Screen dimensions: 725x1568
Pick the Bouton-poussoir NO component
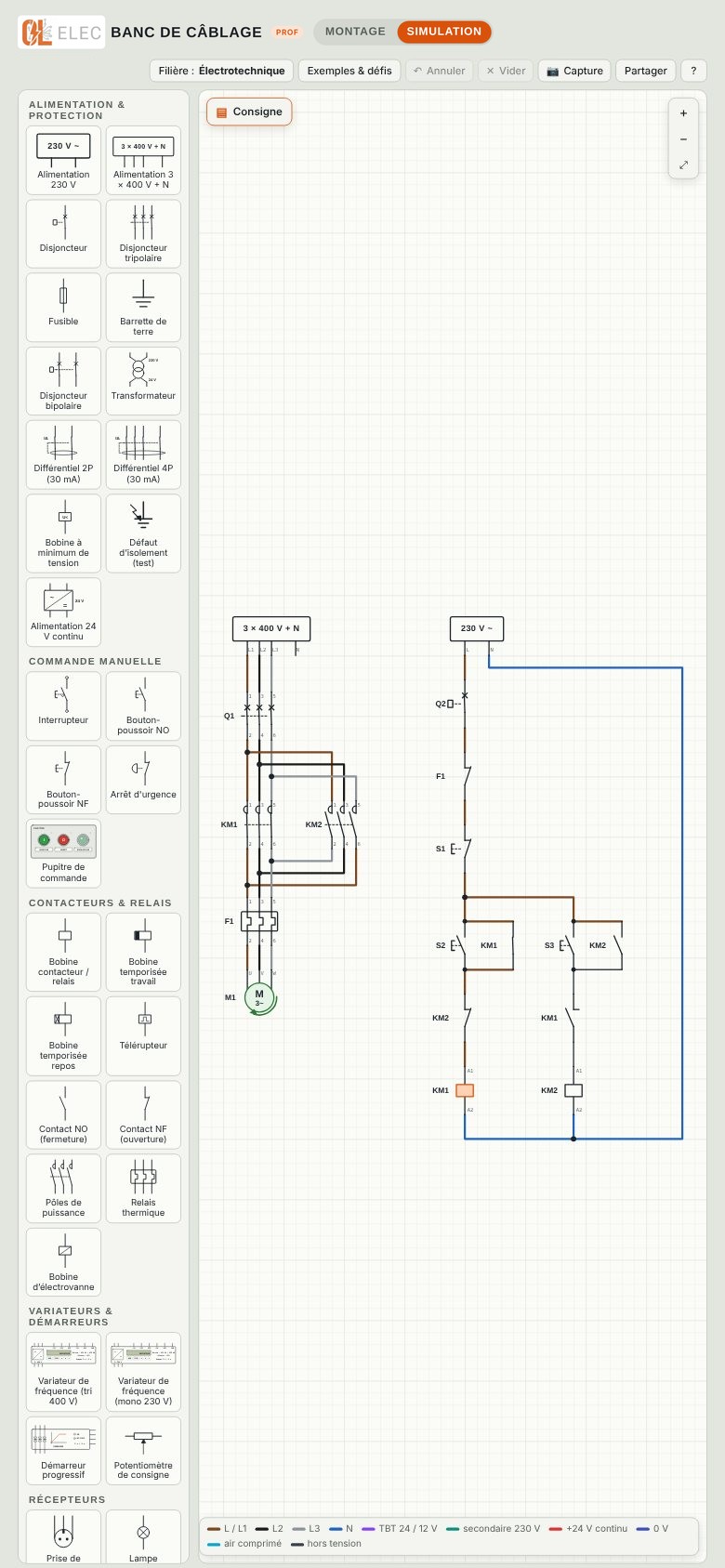tap(143, 706)
